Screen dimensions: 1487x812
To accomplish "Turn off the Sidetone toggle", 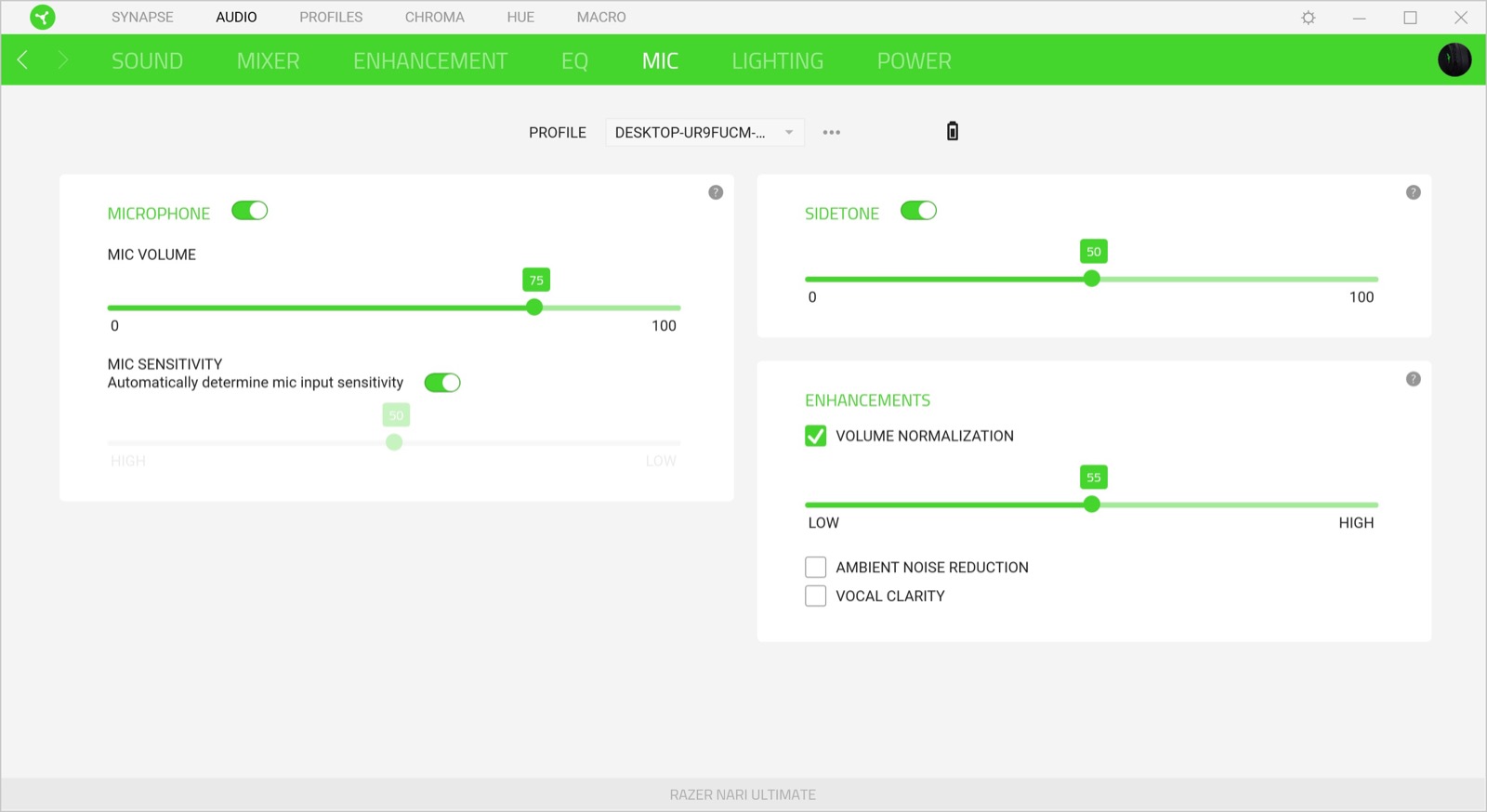I will point(919,211).
